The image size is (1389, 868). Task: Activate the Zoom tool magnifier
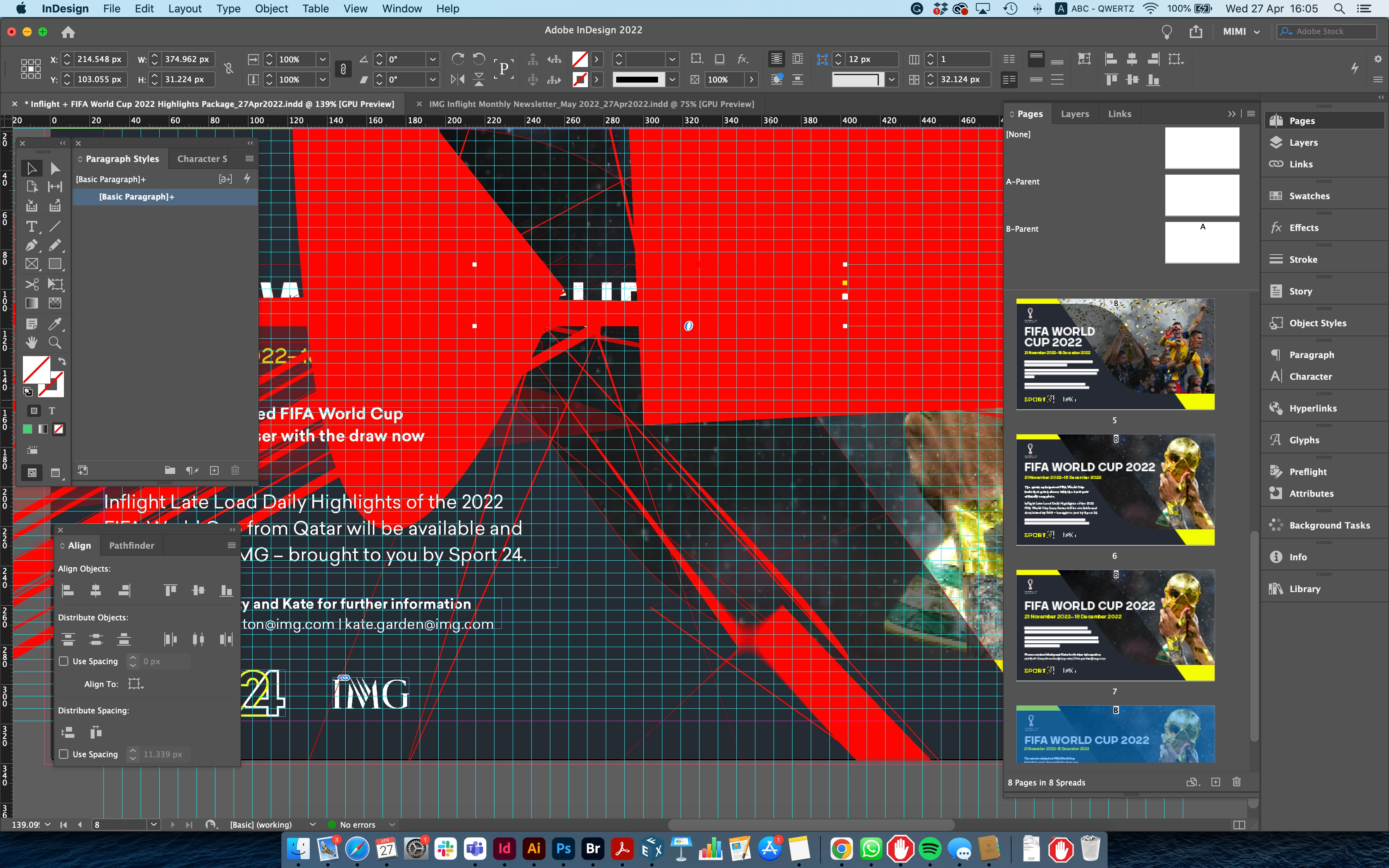point(55,343)
